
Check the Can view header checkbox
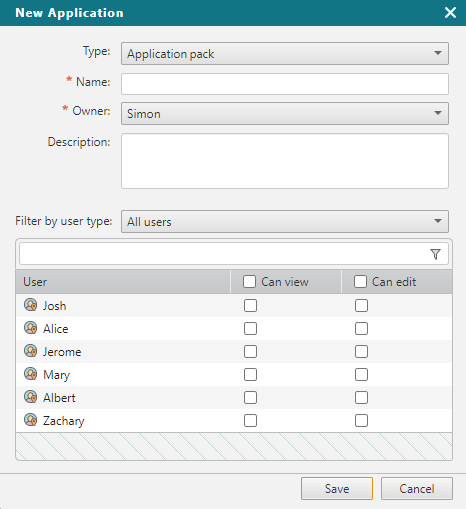[250, 282]
